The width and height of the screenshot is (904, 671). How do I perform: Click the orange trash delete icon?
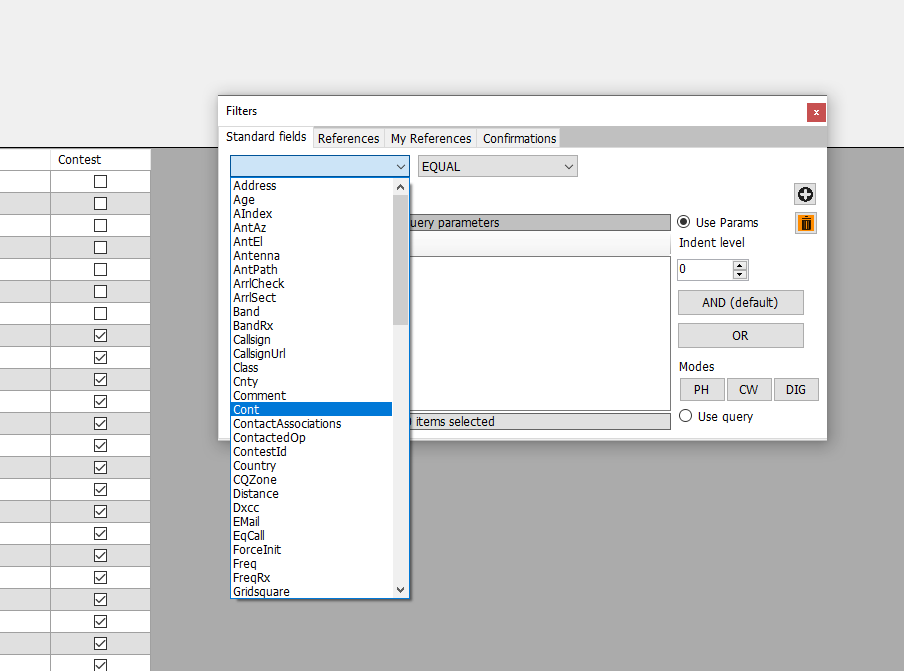pyautogui.click(x=806, y=223)
